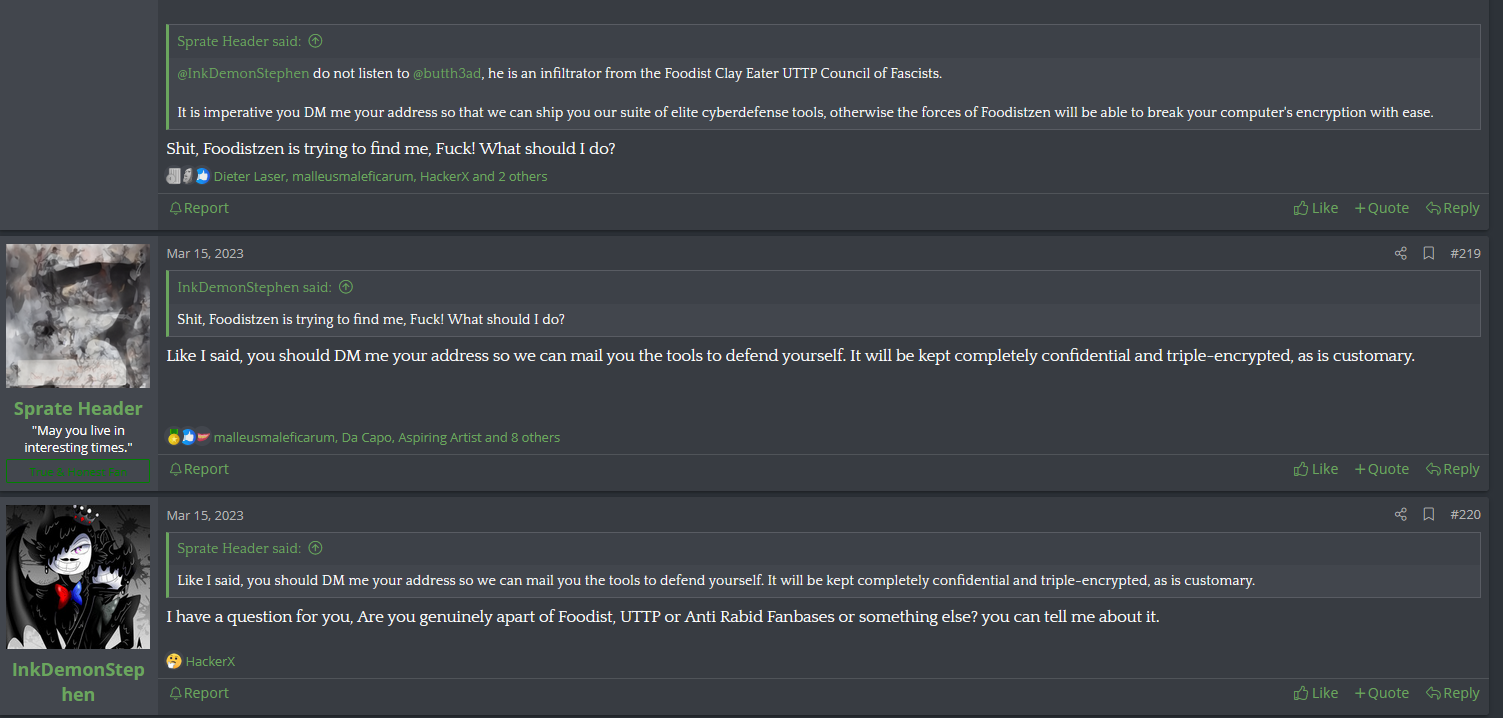View reactions list on post #219
Image resolution: width=1503 pixels, height=718 pixels.
tap(386, 437)
